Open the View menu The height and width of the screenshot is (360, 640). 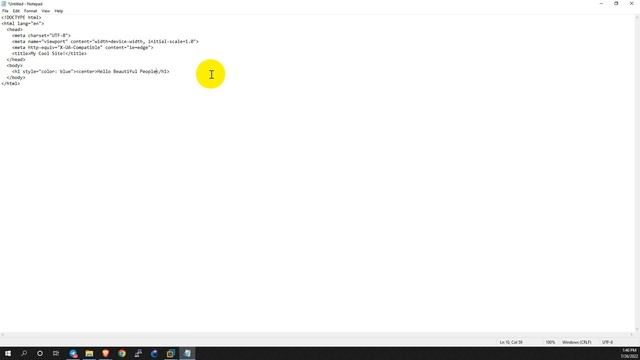46,11
